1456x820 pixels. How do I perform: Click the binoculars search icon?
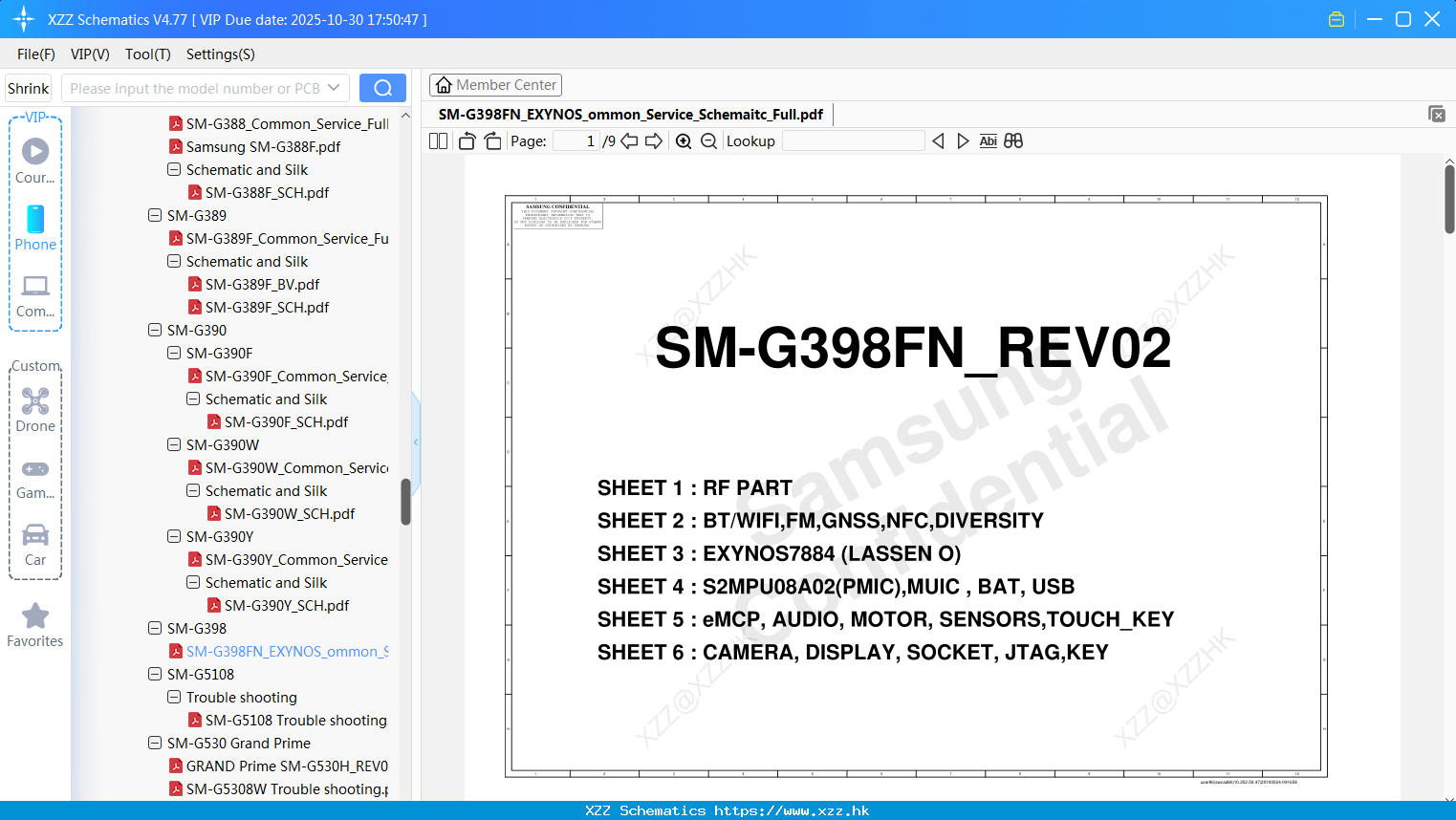point(1013,140)
